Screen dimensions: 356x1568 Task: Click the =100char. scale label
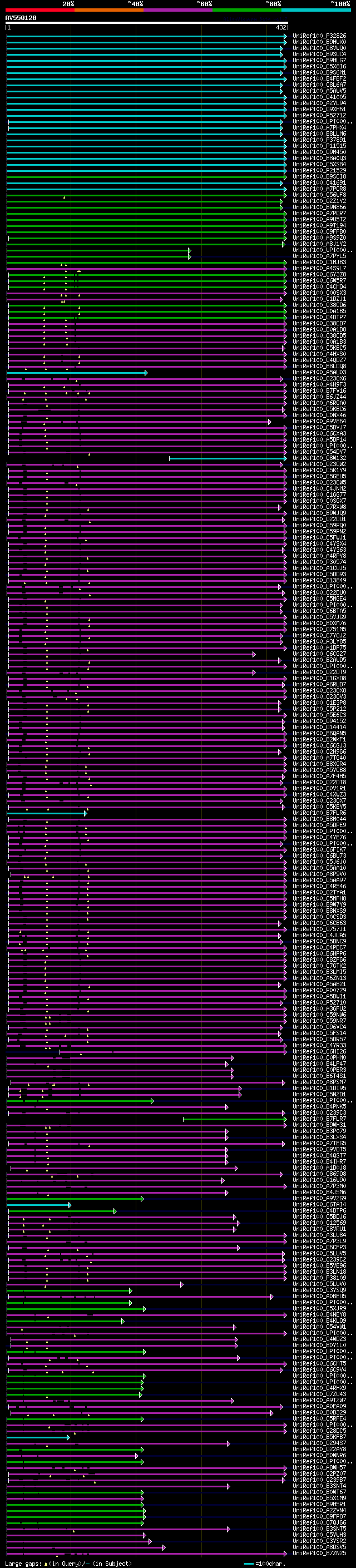(270, 1563)
